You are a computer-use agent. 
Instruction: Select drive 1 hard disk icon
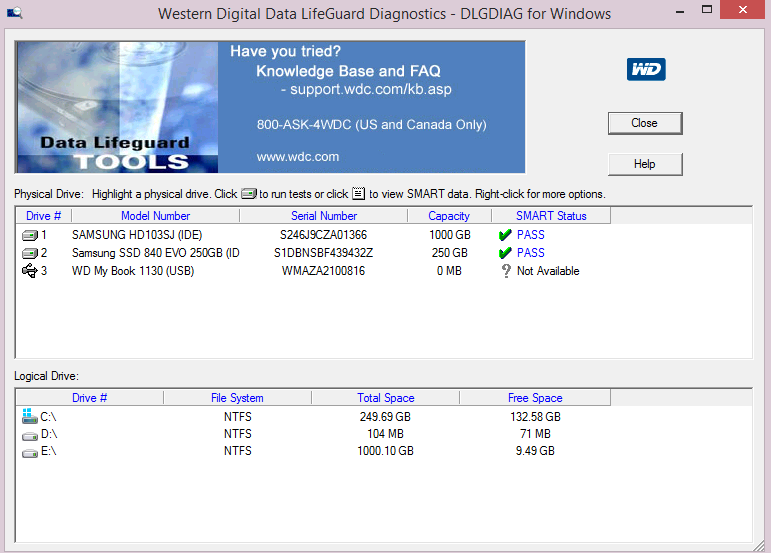(30, 235)
